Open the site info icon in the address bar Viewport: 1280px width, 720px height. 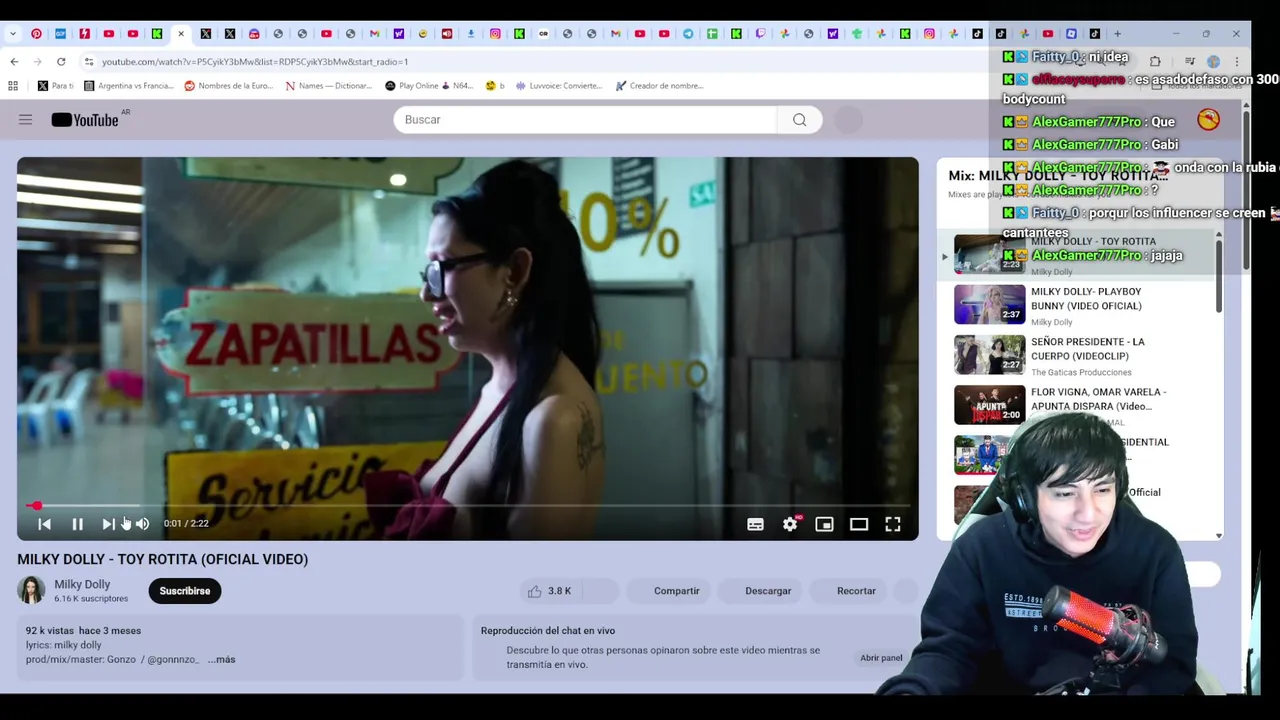pos(88,62)
